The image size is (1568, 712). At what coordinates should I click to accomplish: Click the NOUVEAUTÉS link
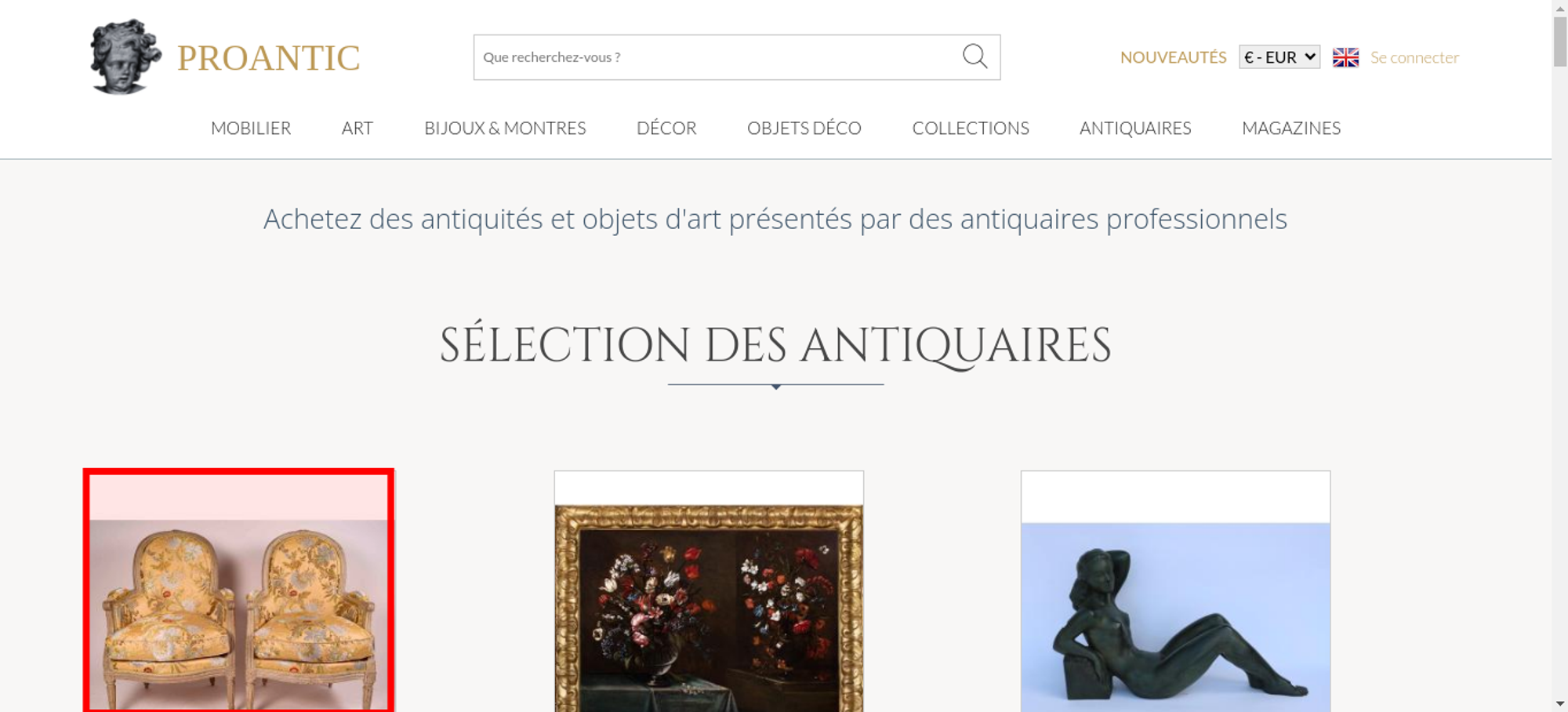tap(1173, 57)
